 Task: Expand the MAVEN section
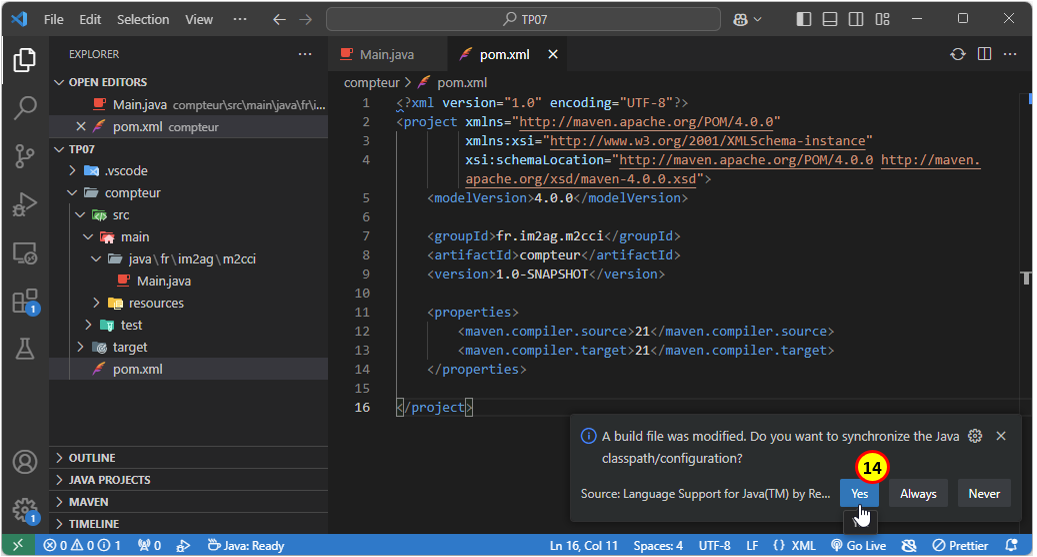(x=89, y=502)
